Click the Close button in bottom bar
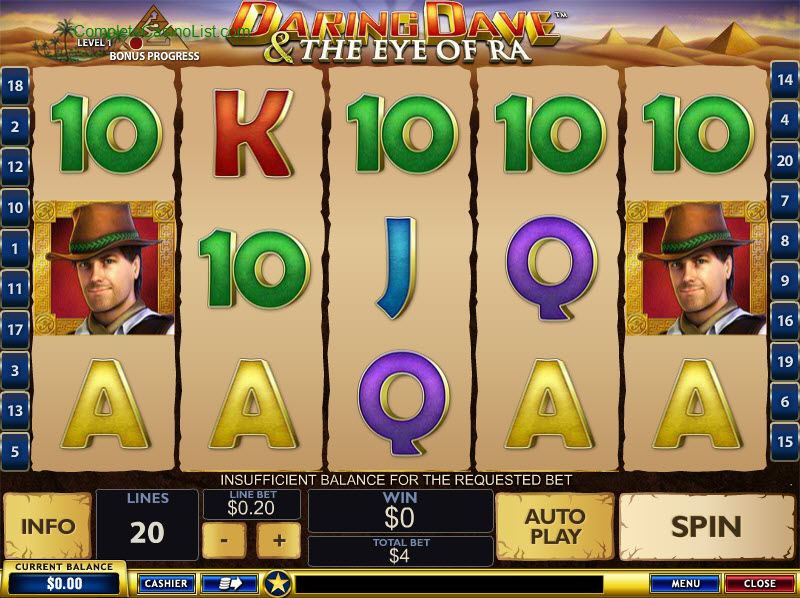The width and height of the screenshot is (800, 598). tap(760, 583)
